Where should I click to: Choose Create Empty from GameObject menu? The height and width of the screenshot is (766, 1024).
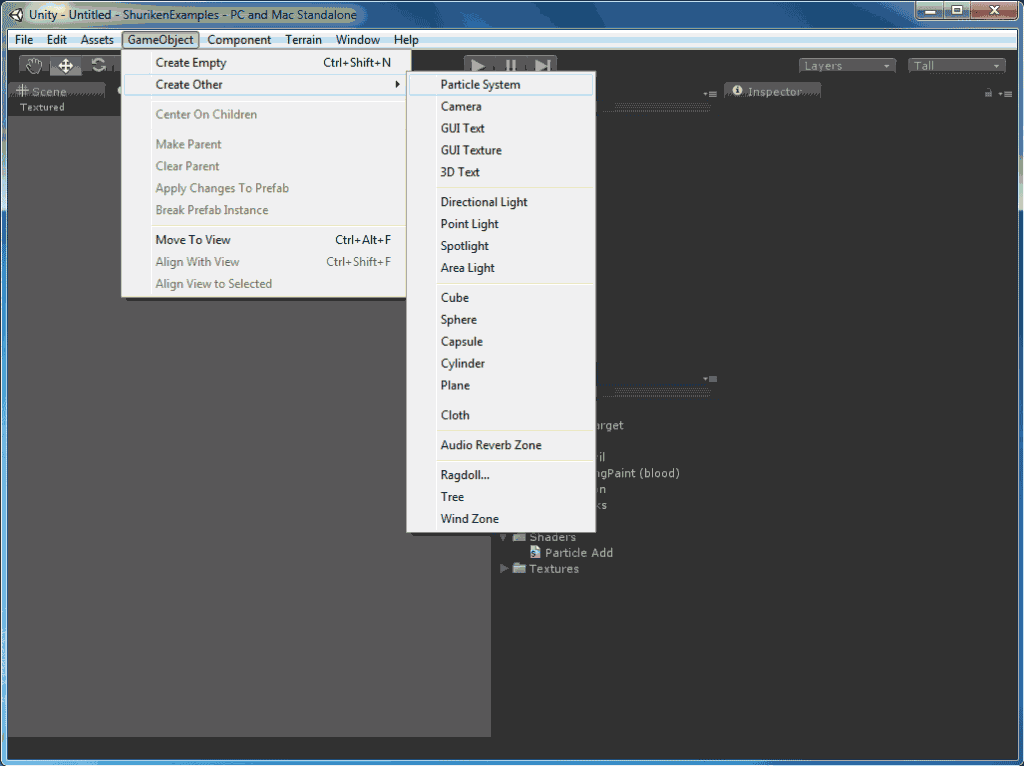(264, 63)
